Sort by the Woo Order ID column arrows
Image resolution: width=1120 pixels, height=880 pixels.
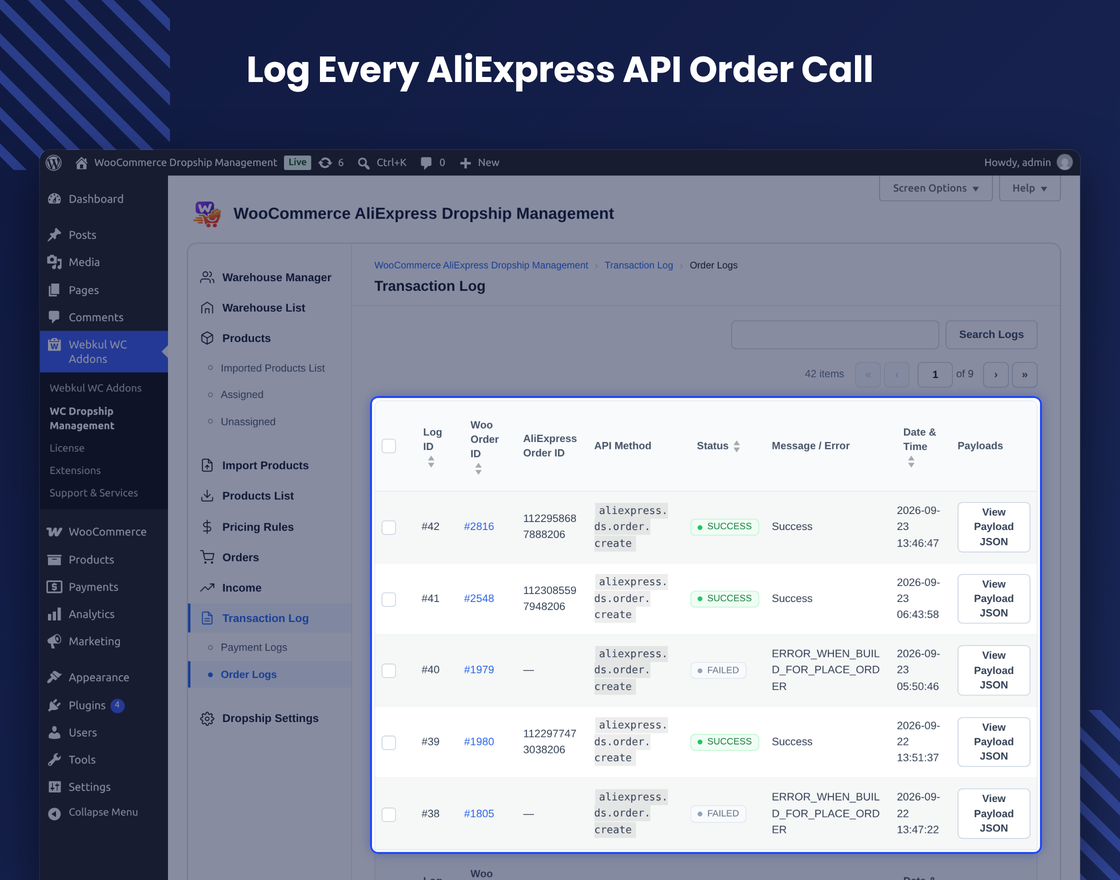click(x=478, y=469)
